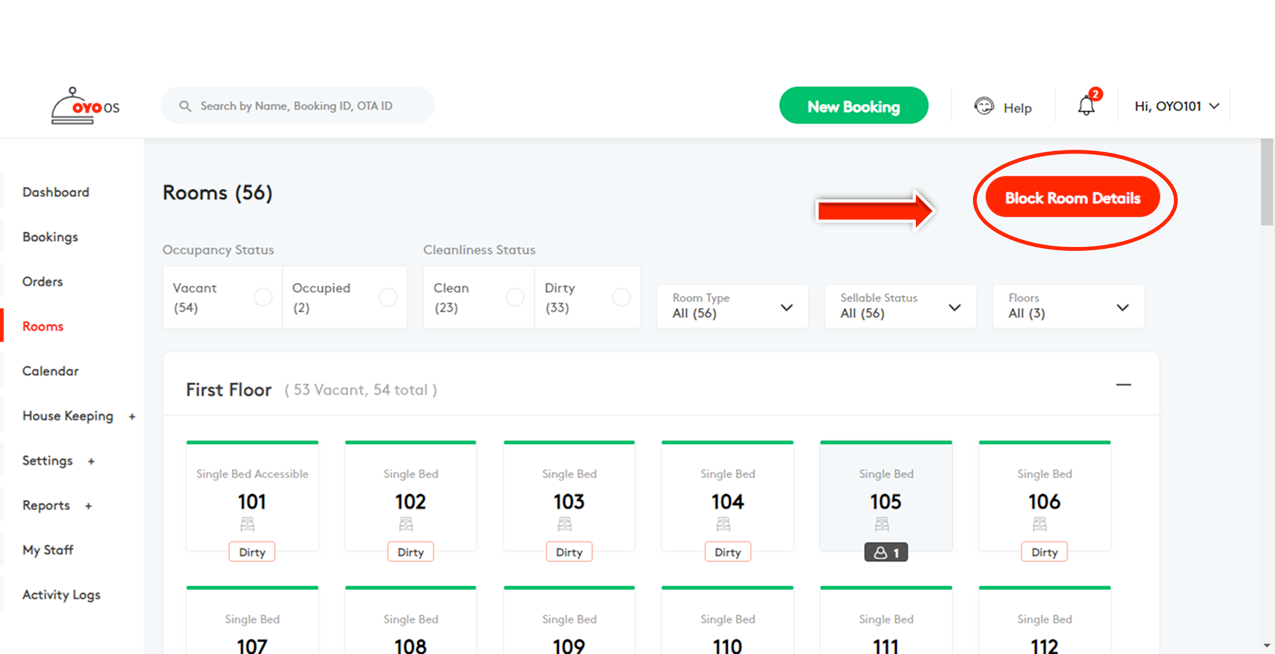Screen dimensions: 1275x654
Task: Click '( 53 Vacant, 54 total )' text
Action: [361, 390]
